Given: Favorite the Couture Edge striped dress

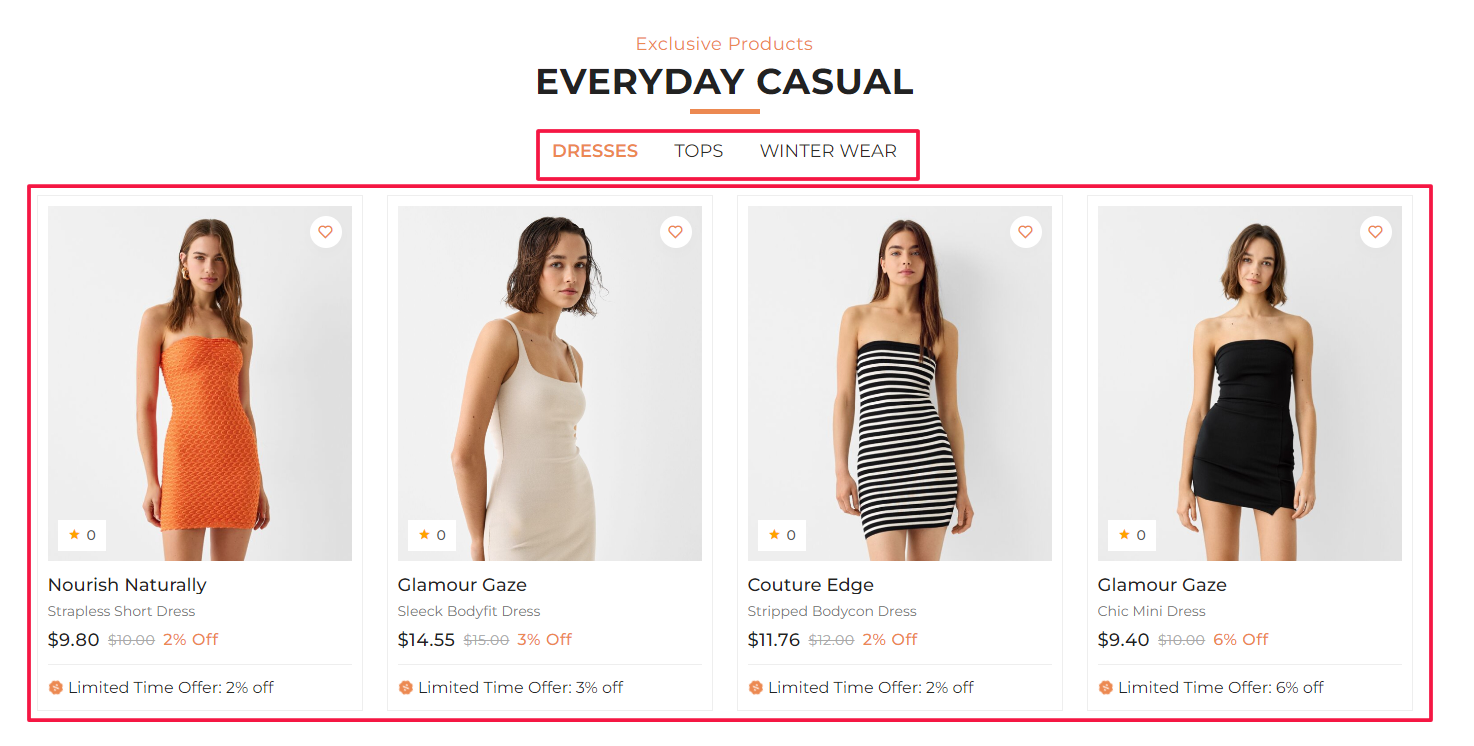Looking at the screenshot, I should coord(1025,232).
